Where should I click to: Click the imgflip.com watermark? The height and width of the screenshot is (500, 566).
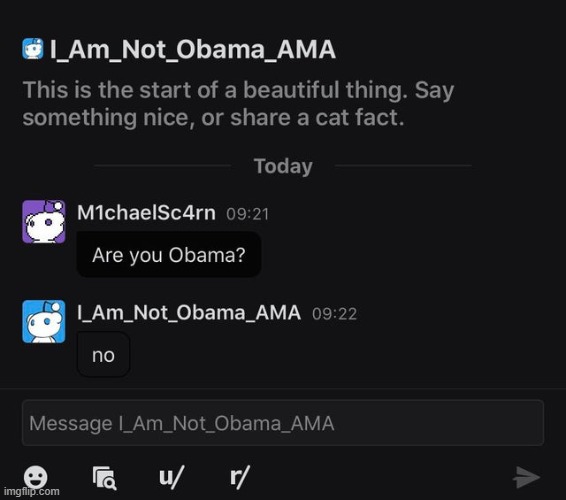point(31,492)
